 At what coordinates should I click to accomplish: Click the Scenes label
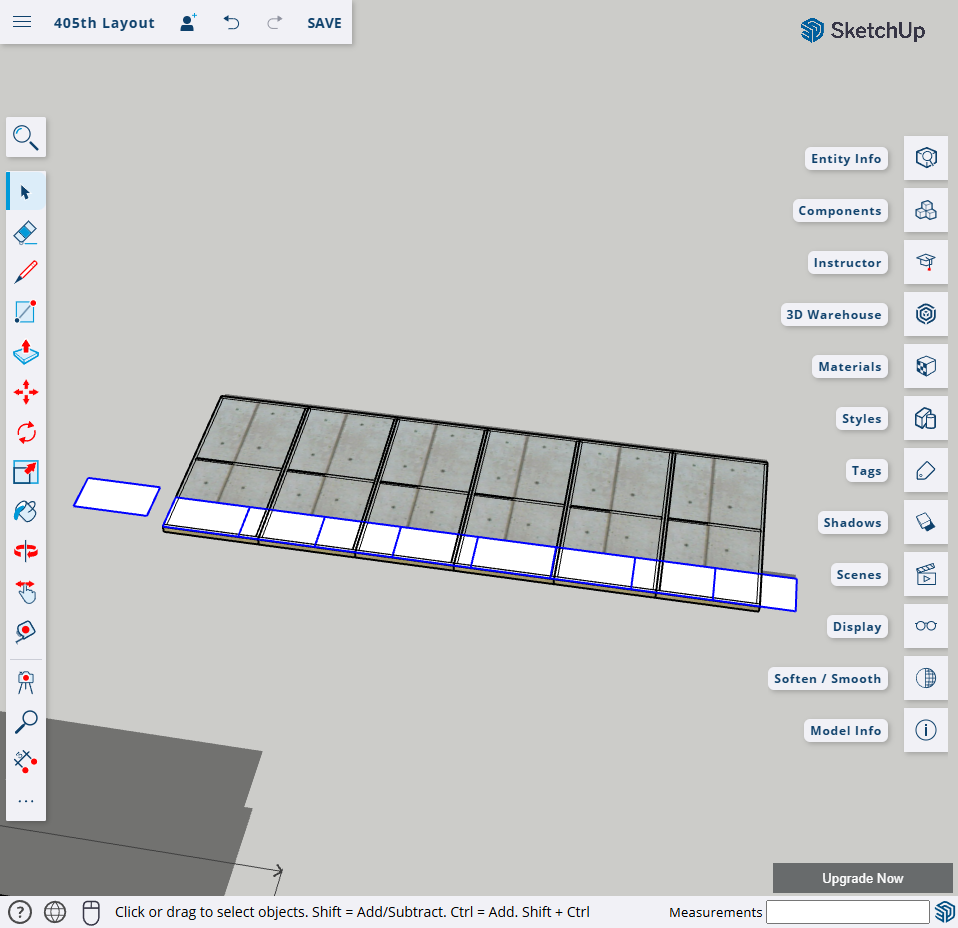point(859,574)
